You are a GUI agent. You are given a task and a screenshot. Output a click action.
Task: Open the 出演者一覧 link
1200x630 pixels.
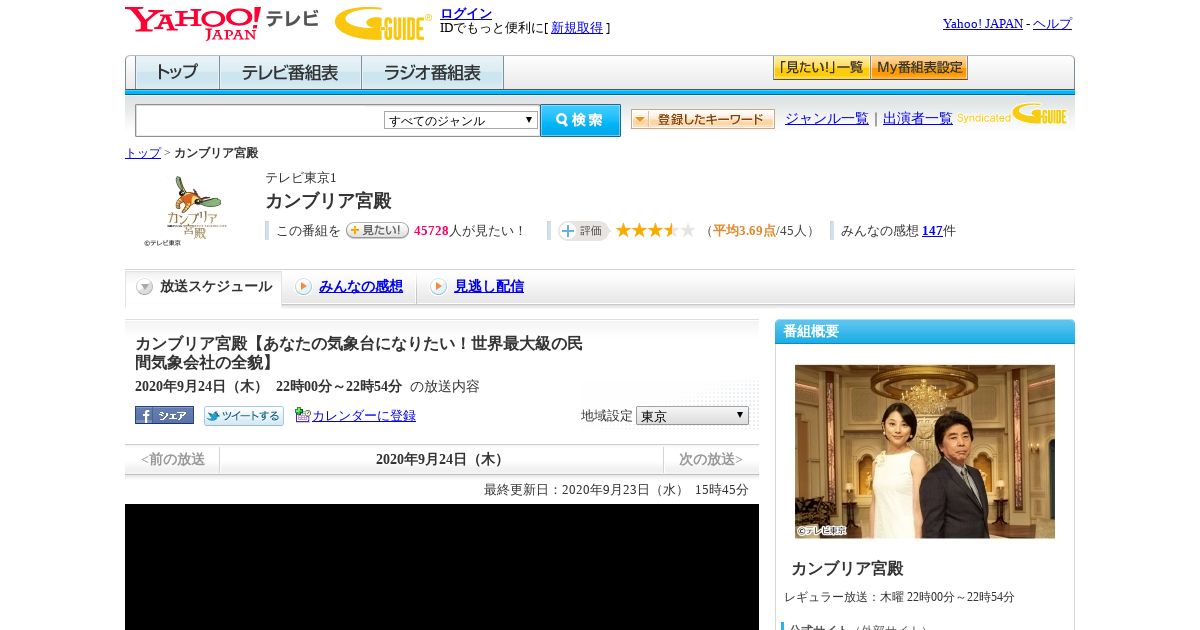(x=918, y=118)
